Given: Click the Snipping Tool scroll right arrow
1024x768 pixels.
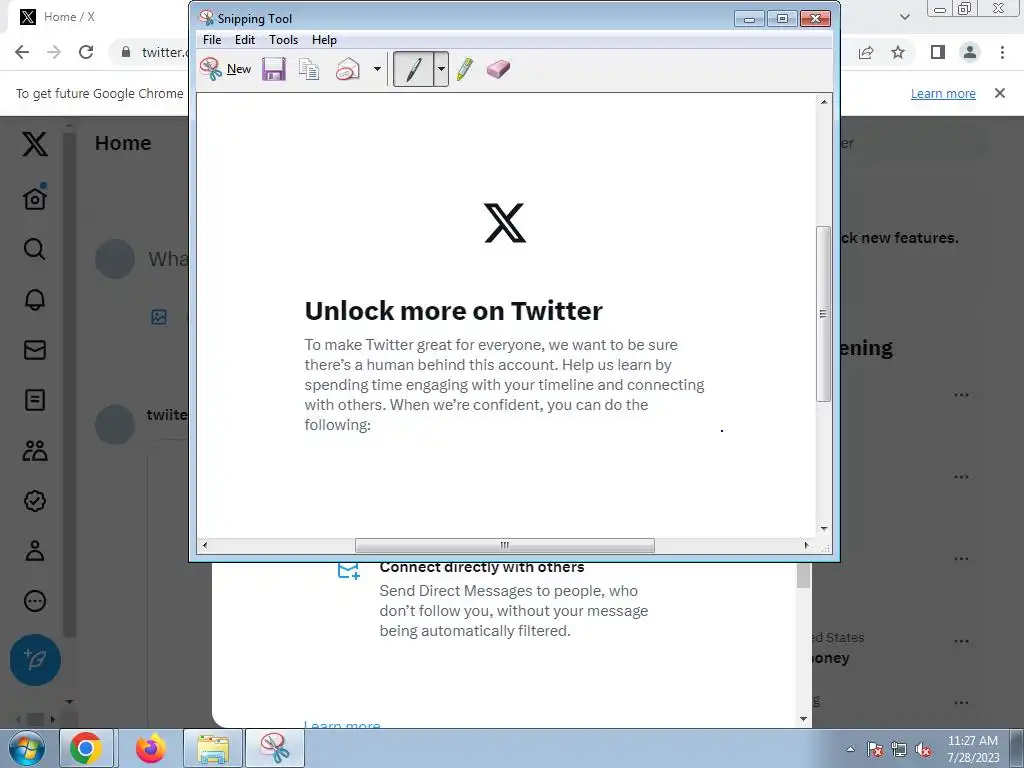Looking at the screenshot, I should 807,545.
